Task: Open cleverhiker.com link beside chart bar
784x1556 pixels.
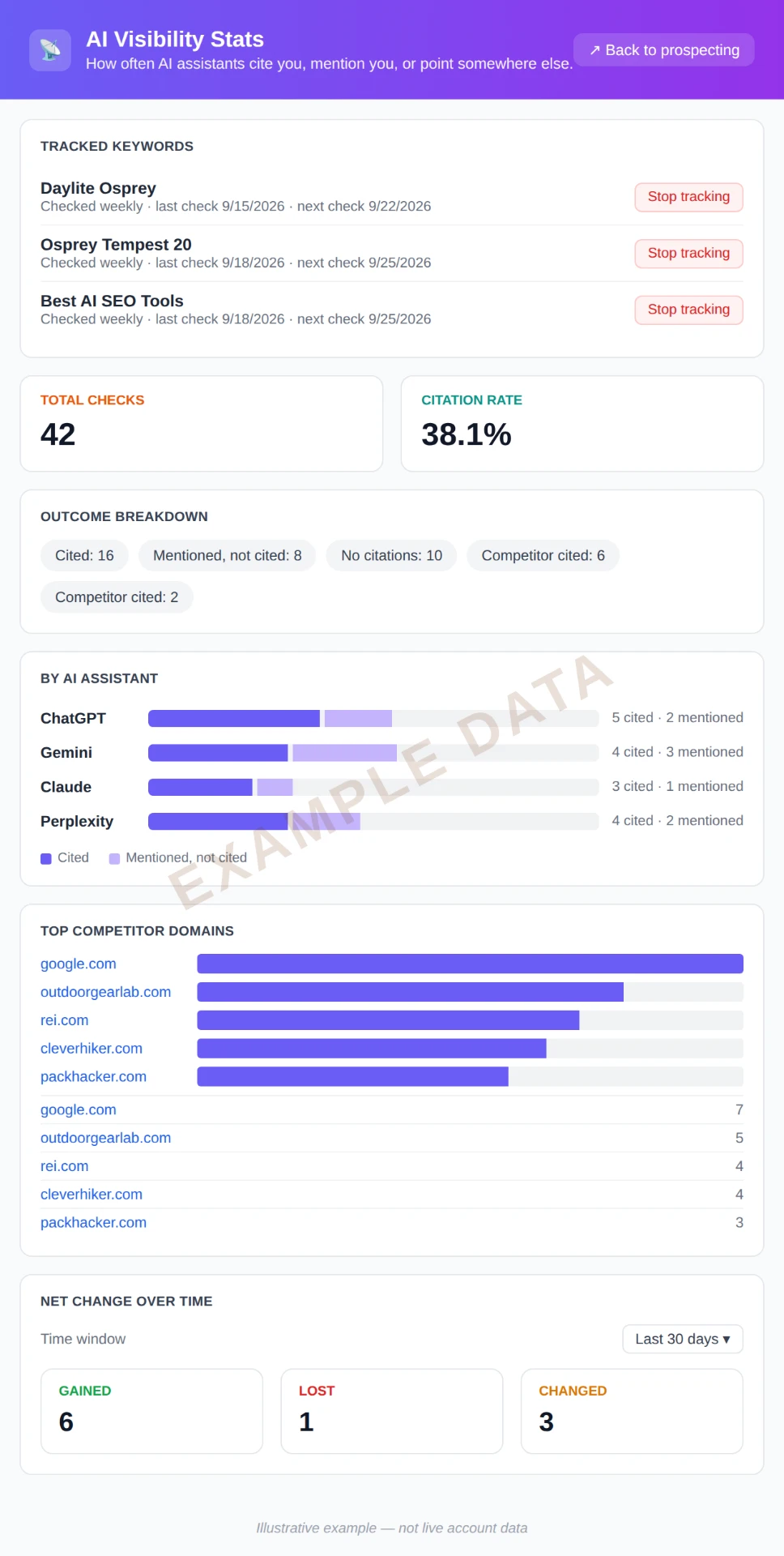Action: coord(92,1049)
